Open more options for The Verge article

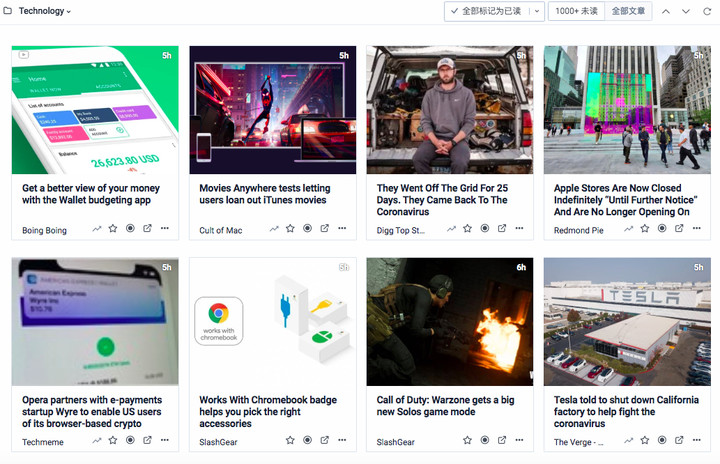[x=697, y=440]
